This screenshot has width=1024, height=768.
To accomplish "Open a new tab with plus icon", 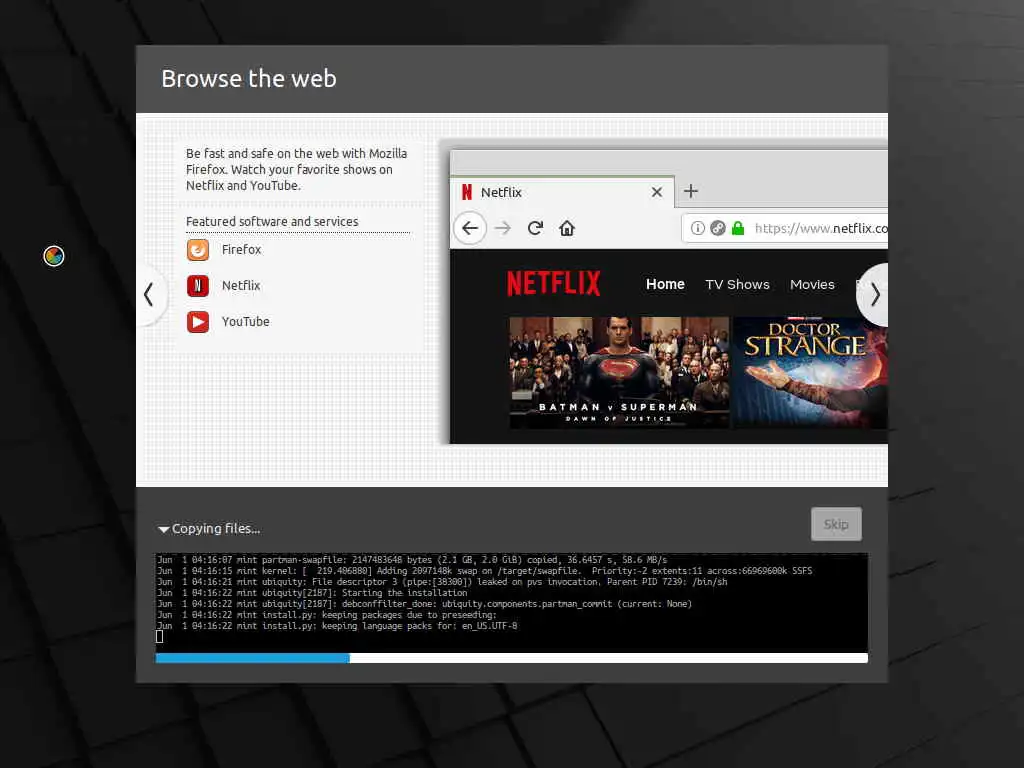I will (x=691, y=191).
